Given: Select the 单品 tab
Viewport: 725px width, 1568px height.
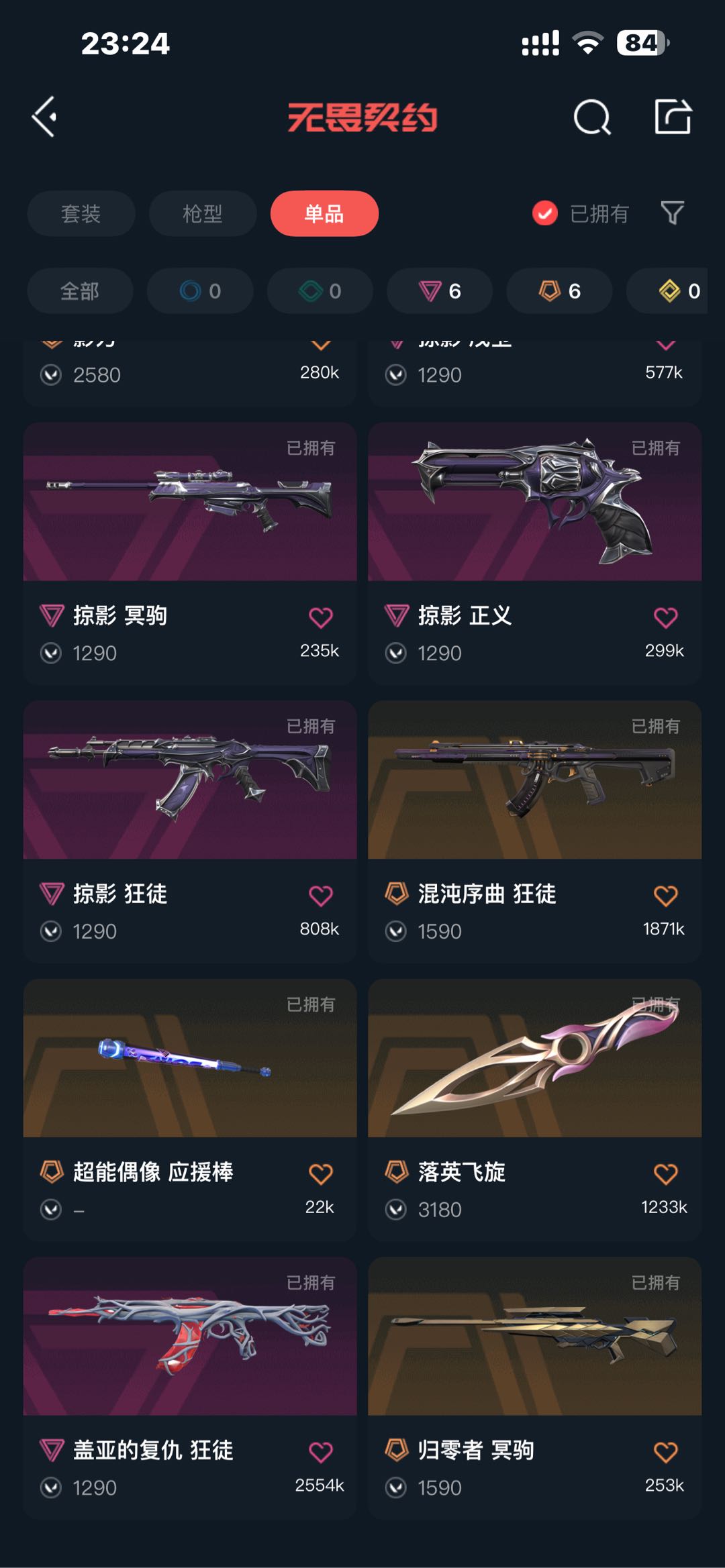Looking at the screenshot, I should 324,213.
